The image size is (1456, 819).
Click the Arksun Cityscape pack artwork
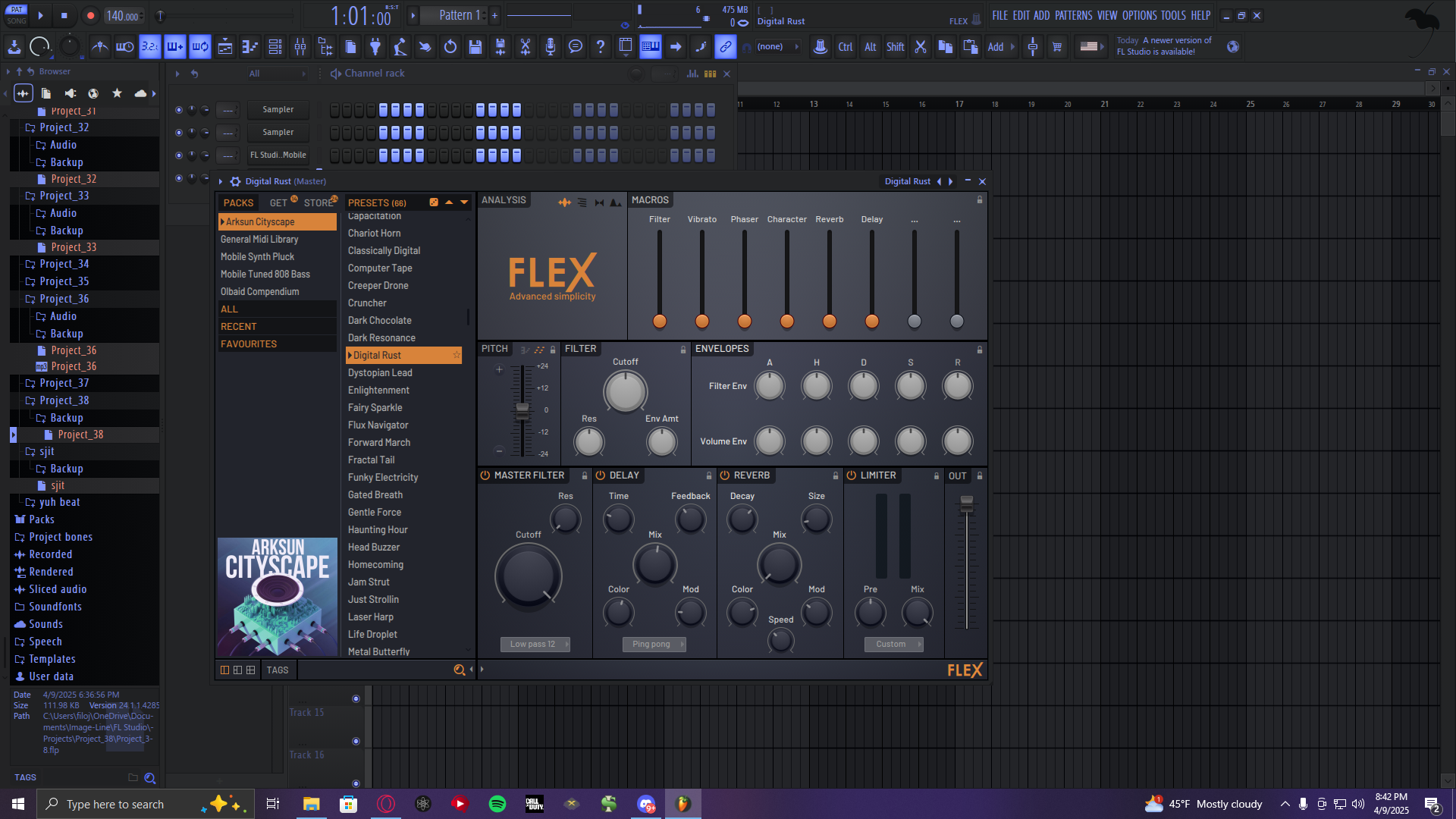coord(278,597)
